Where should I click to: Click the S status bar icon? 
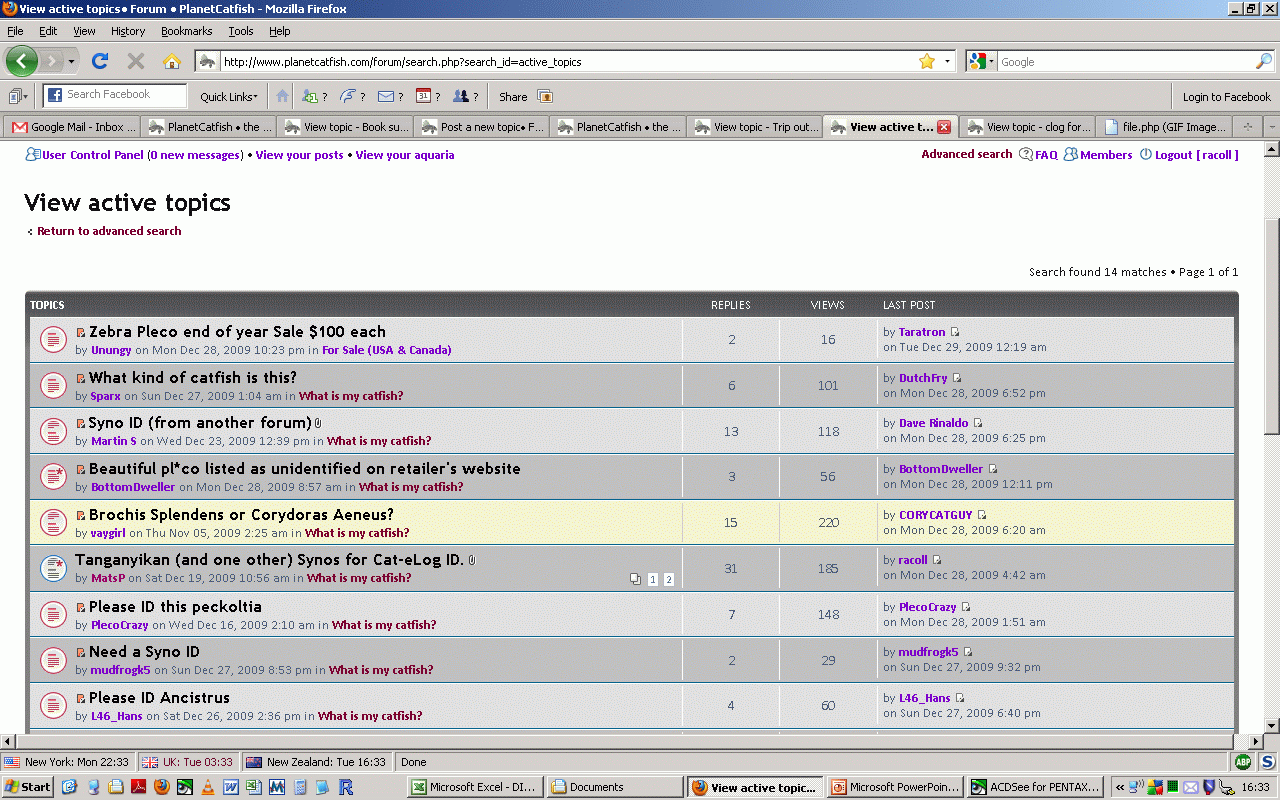1267,762
